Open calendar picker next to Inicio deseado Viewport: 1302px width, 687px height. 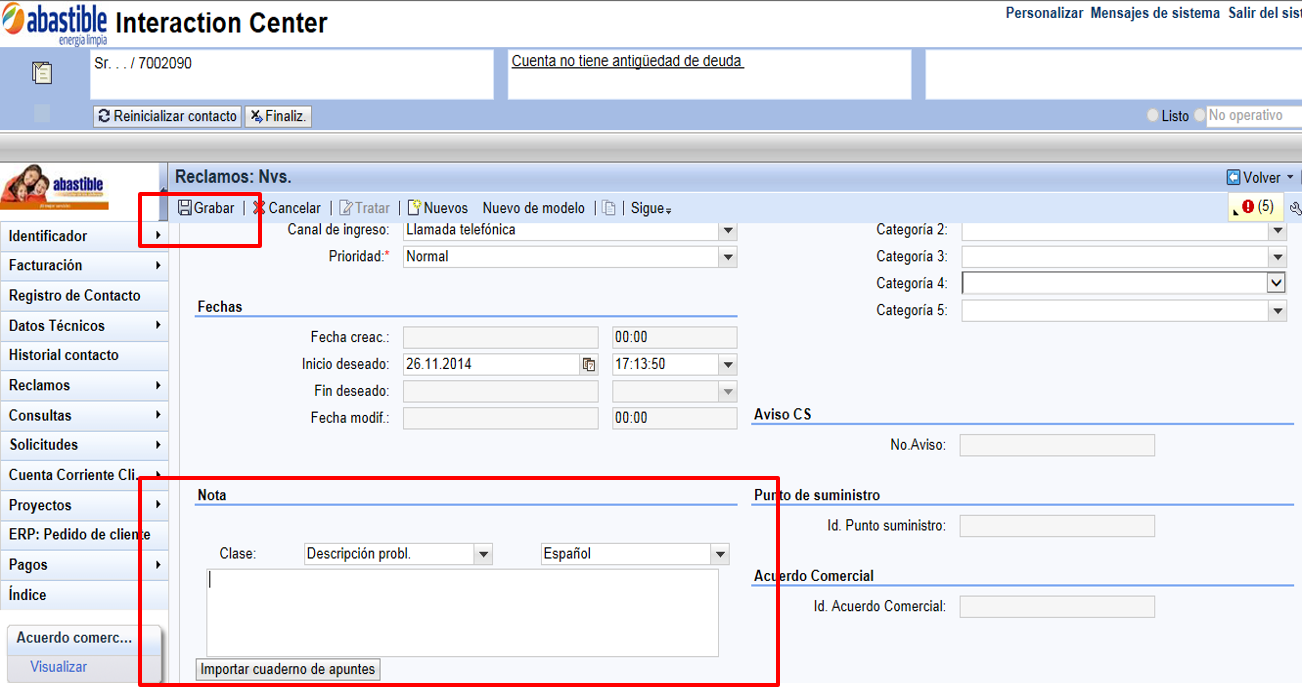pyautogui.click(x=589, y=365)
